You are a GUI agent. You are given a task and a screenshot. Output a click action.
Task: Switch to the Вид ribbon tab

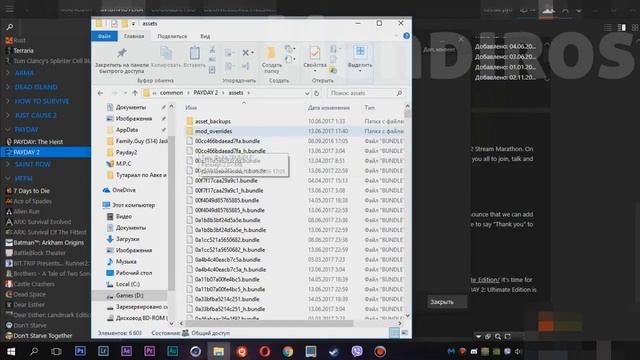(205, 36)
